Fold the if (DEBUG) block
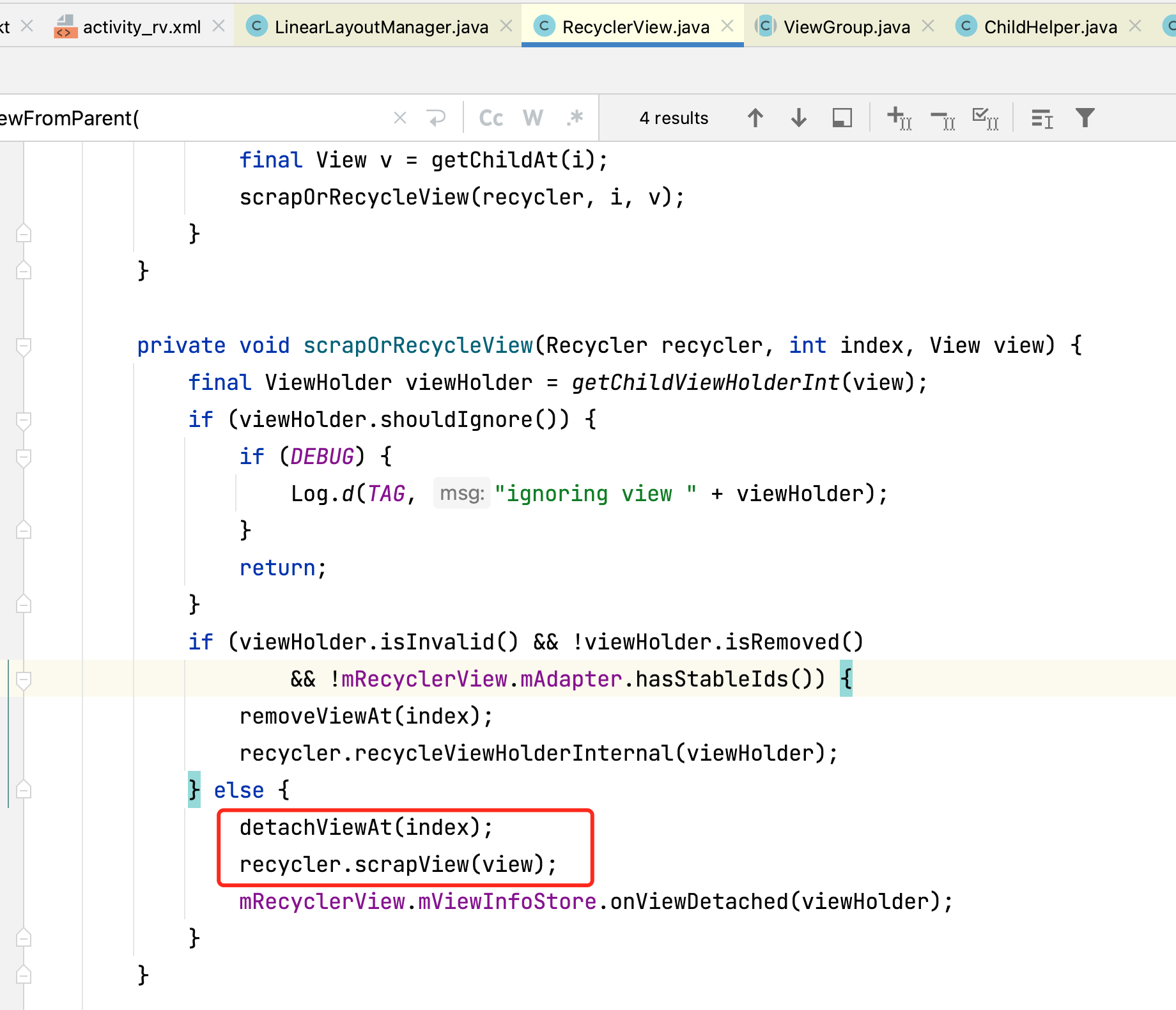Screen dimensions: 1176x1010 (x=24, y=458)
